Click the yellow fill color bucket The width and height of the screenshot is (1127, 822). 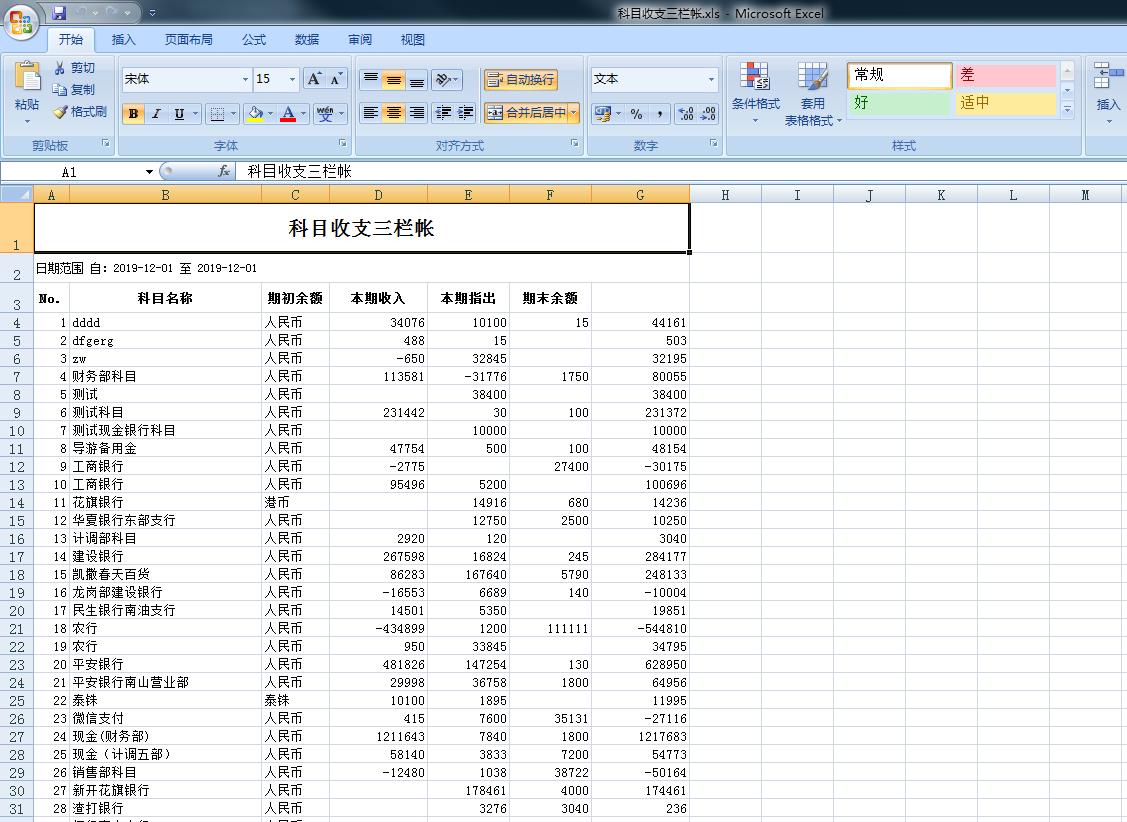click(254, 114)
